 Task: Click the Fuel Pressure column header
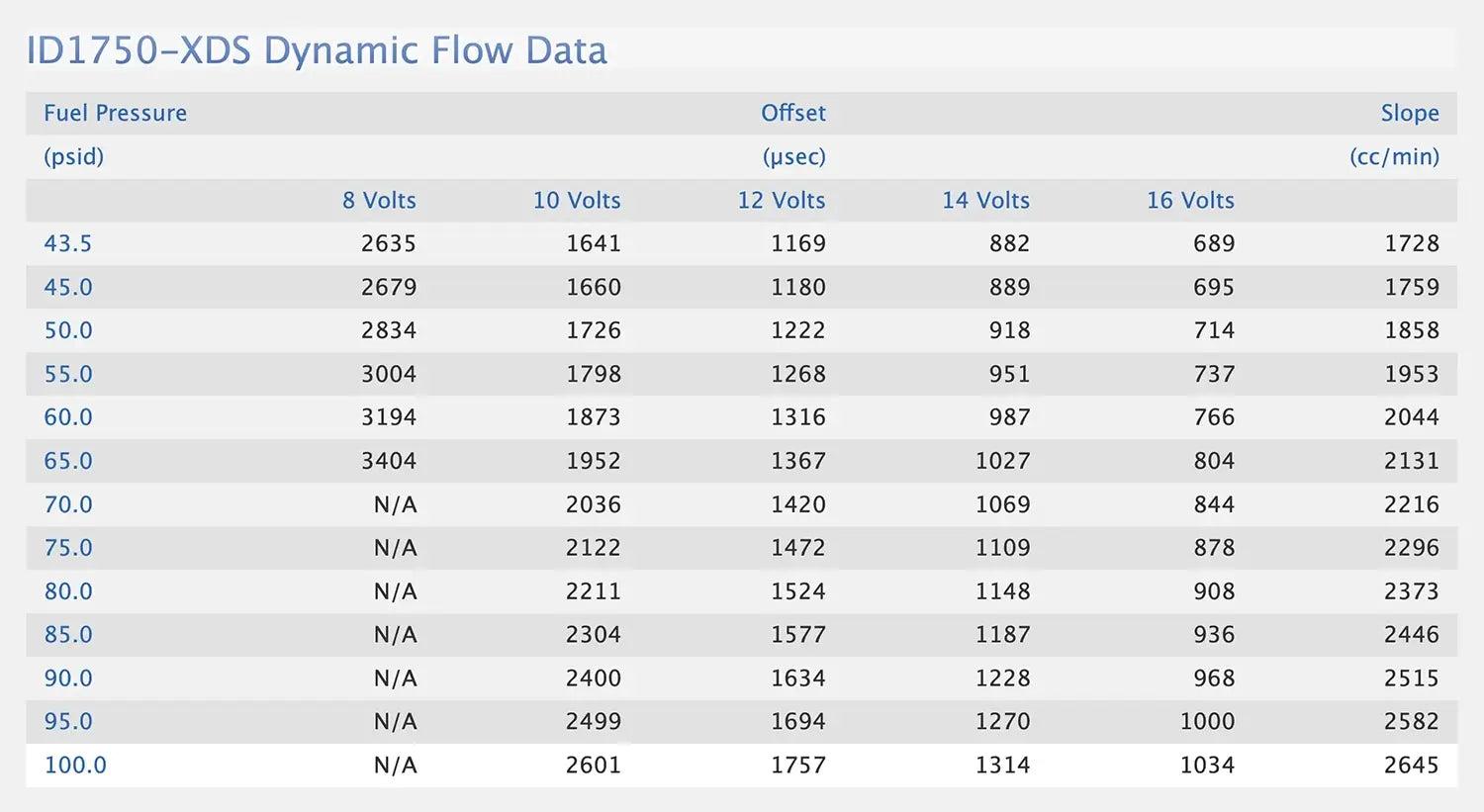[115, 113]
